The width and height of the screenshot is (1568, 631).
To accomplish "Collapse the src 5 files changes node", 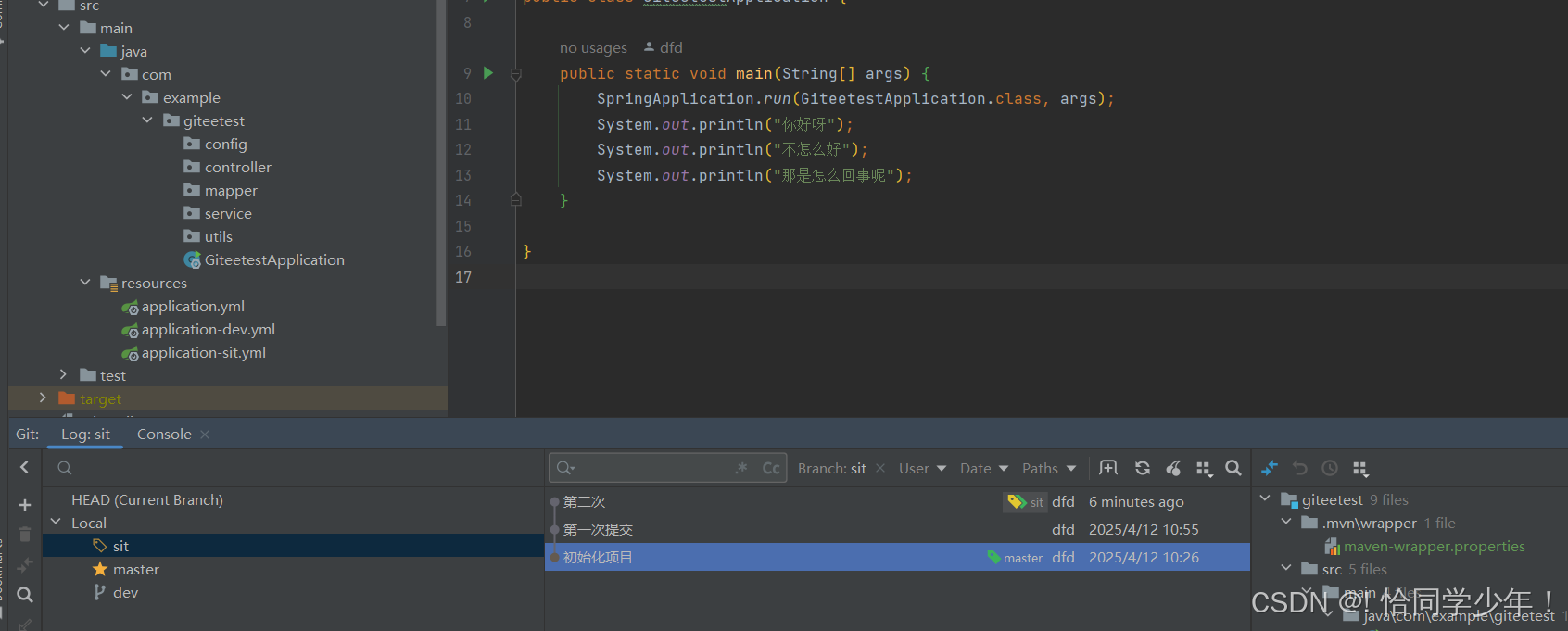I will 1286,568.
